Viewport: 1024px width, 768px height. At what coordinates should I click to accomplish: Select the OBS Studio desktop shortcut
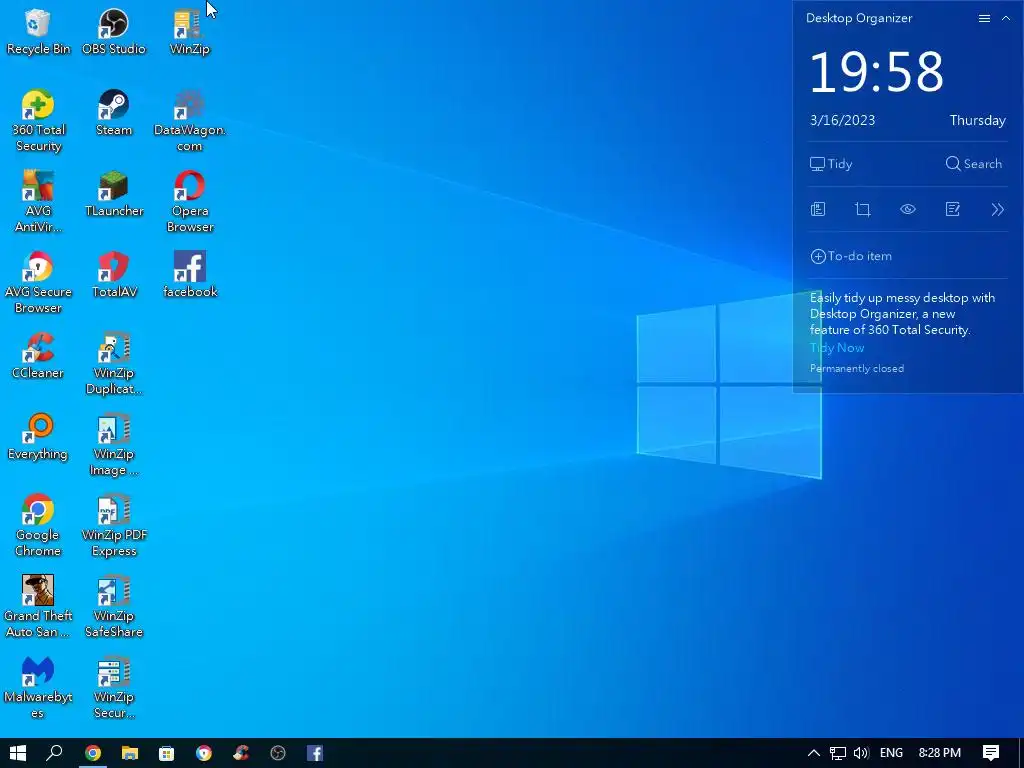(114, 32)
